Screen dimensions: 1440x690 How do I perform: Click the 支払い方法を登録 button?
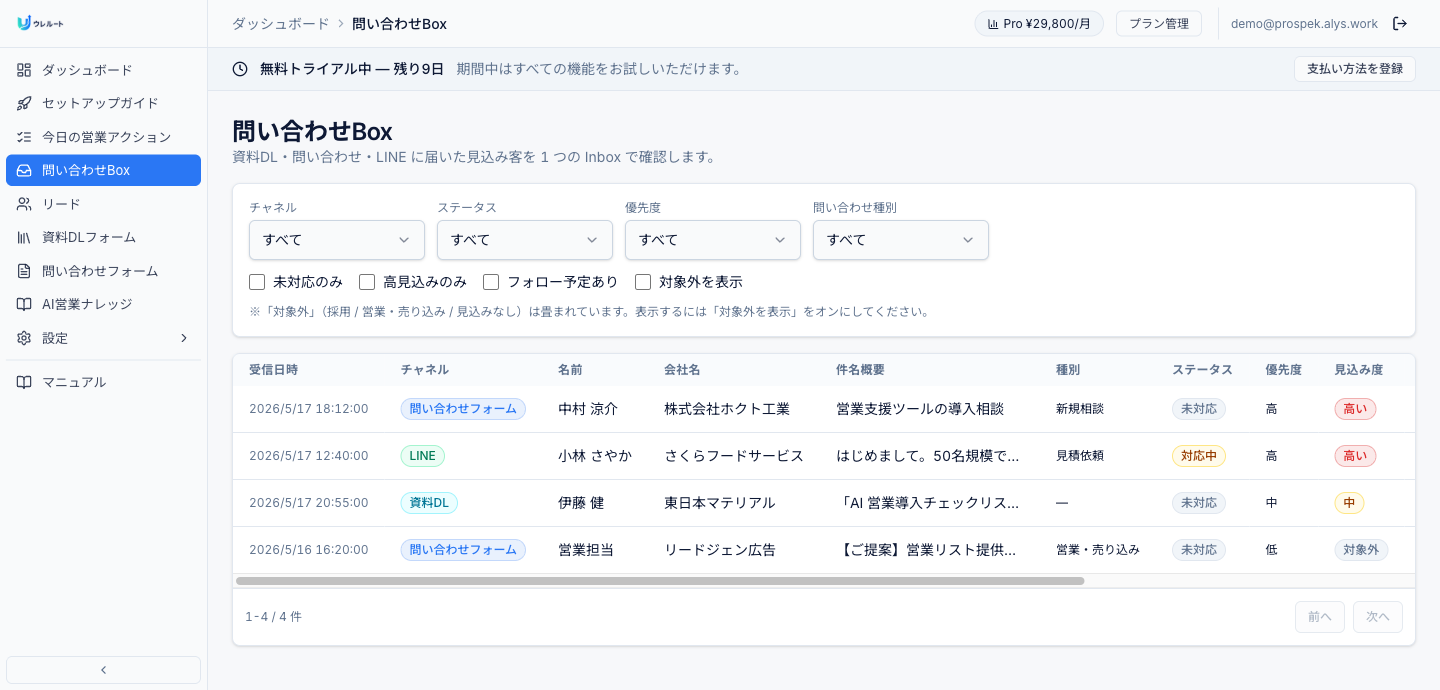(x=1355, y=69)
